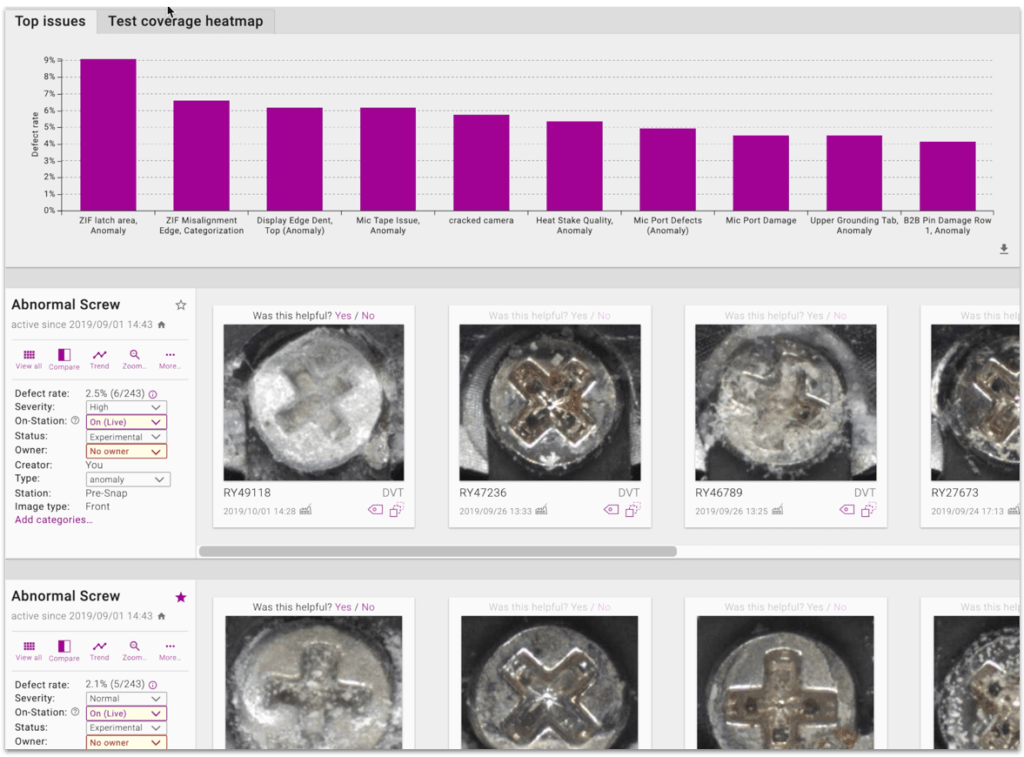Open Zoom in second Abnormal Screw panel
Screen dimensions: 1024x757
(x=134, y=651)
